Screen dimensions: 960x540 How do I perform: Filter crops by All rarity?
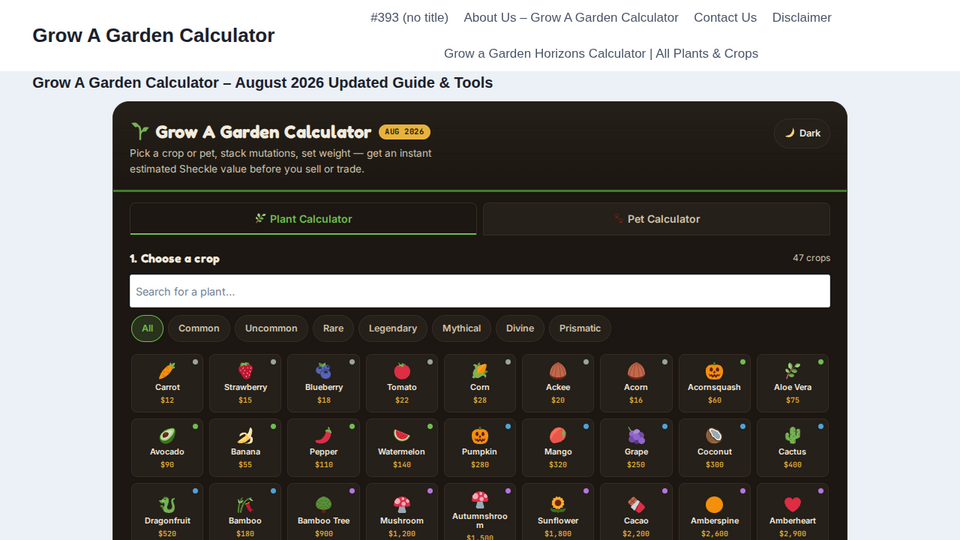(x=148, y=328)
